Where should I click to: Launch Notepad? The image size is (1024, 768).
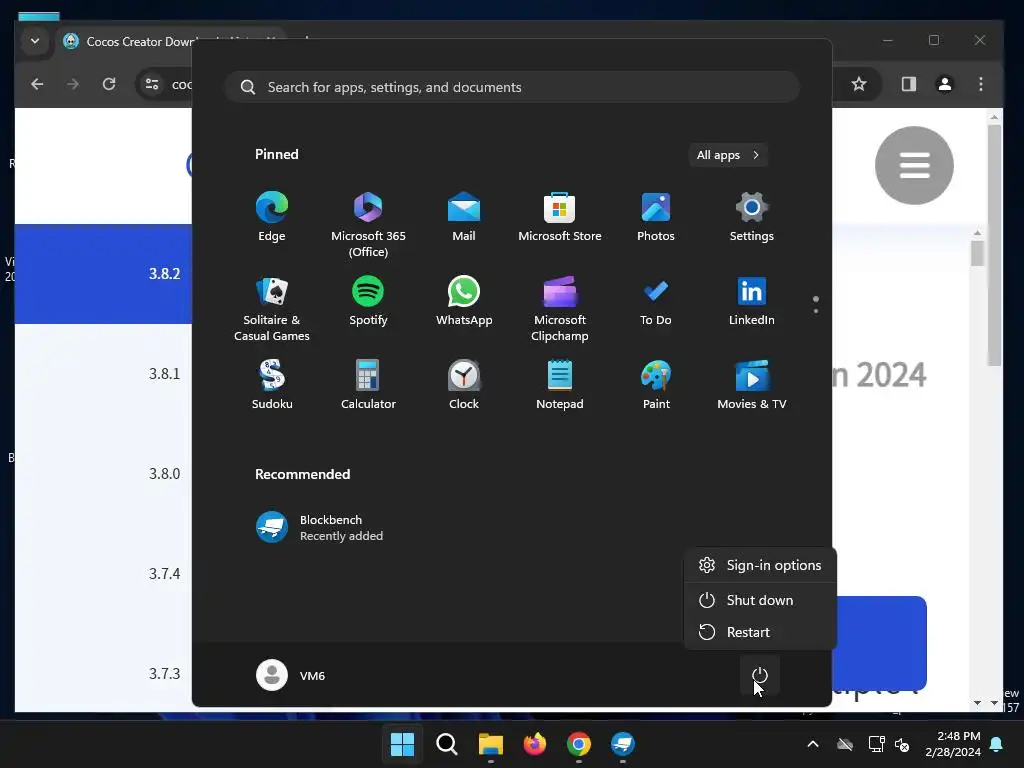(560, 385)
